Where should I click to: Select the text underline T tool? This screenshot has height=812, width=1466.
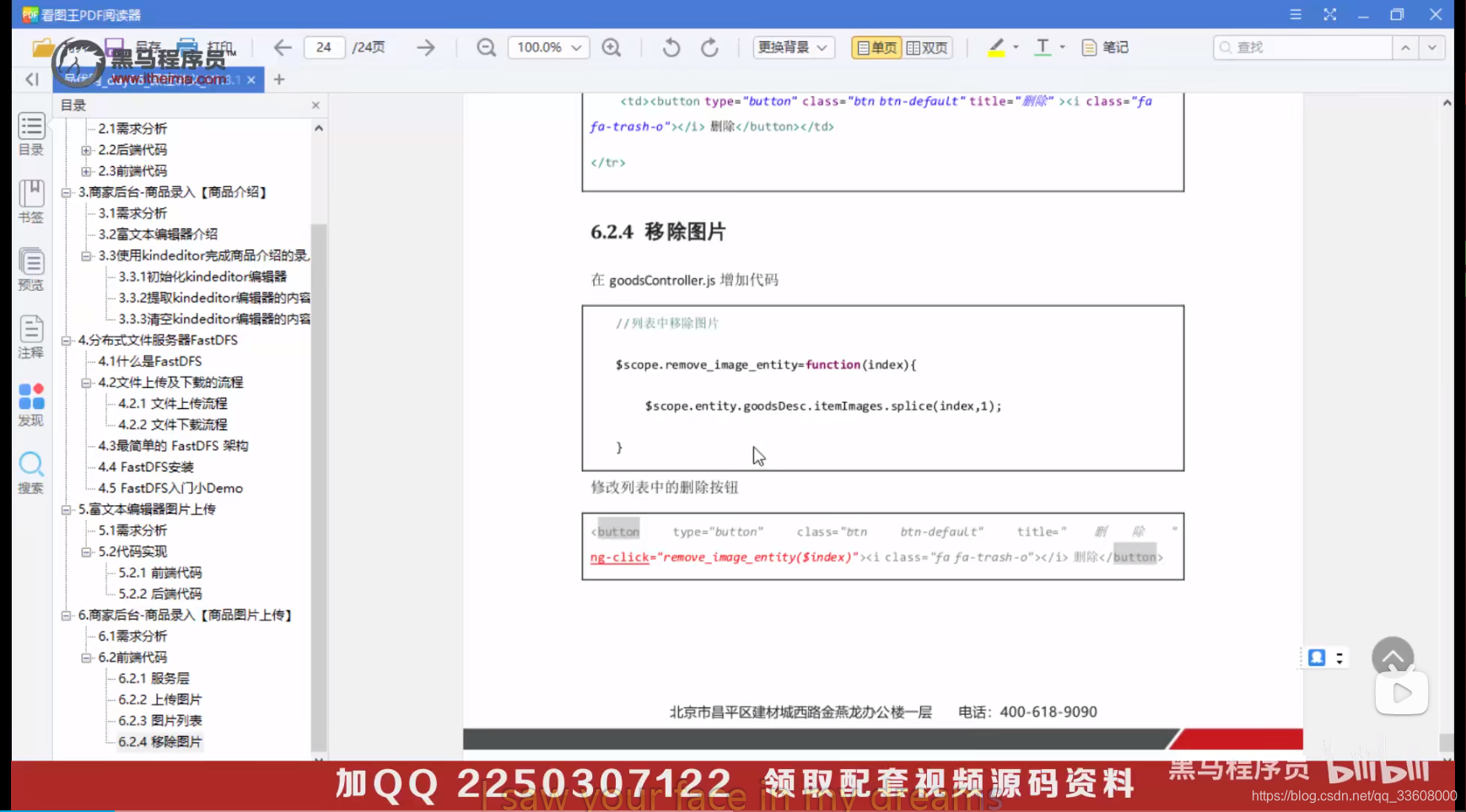[x=1043, y=47]
